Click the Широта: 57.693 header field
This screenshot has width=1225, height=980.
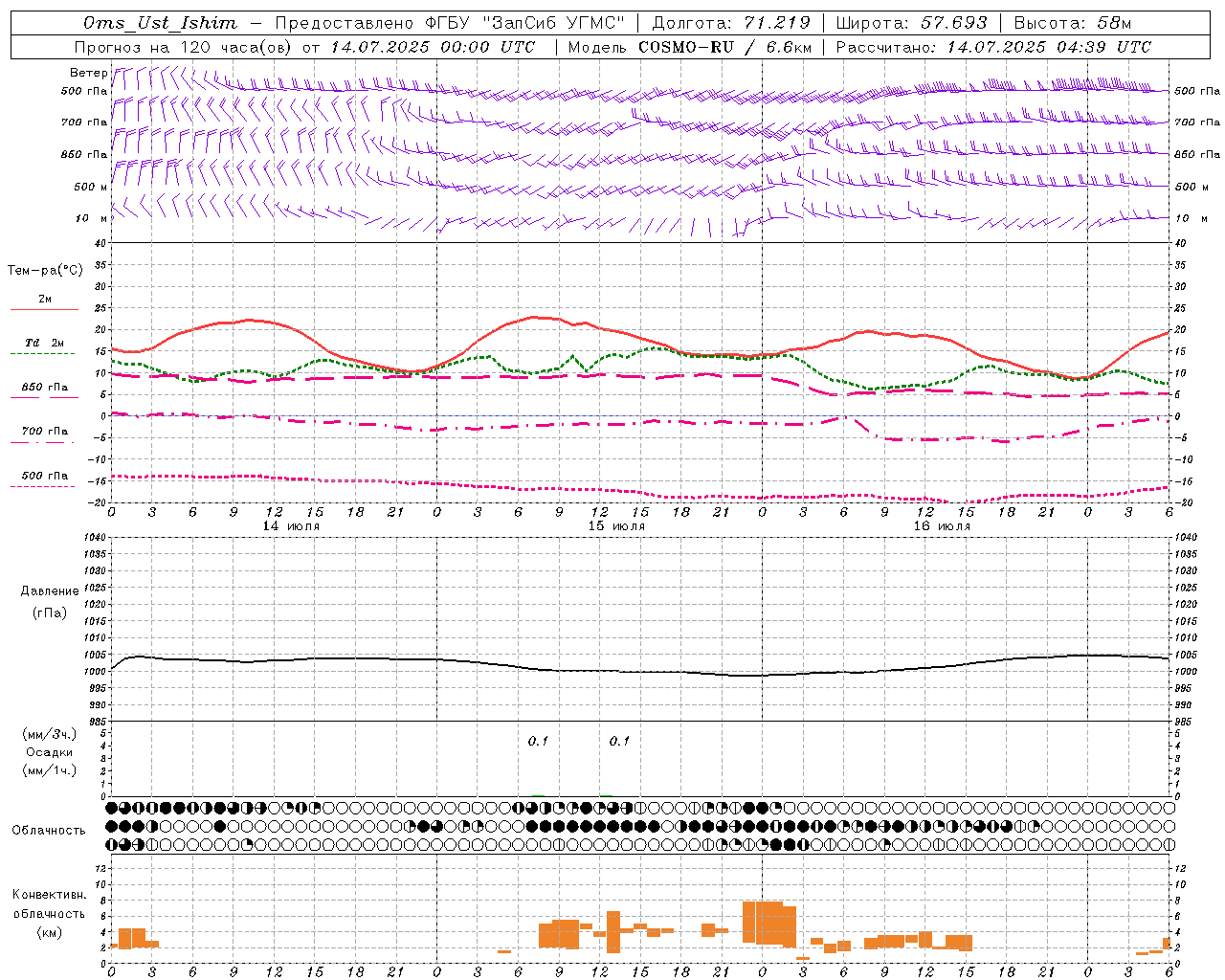(911, 23)
